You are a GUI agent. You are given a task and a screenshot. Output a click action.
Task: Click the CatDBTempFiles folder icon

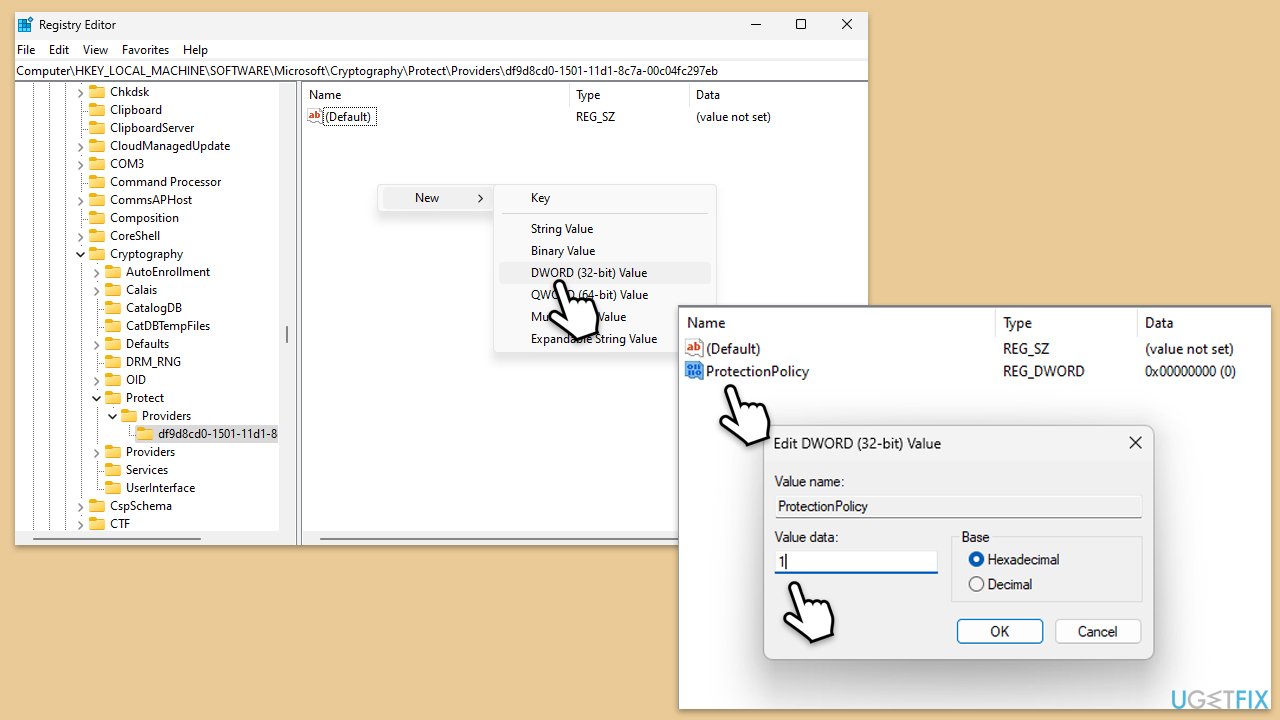tap(113, 326)
